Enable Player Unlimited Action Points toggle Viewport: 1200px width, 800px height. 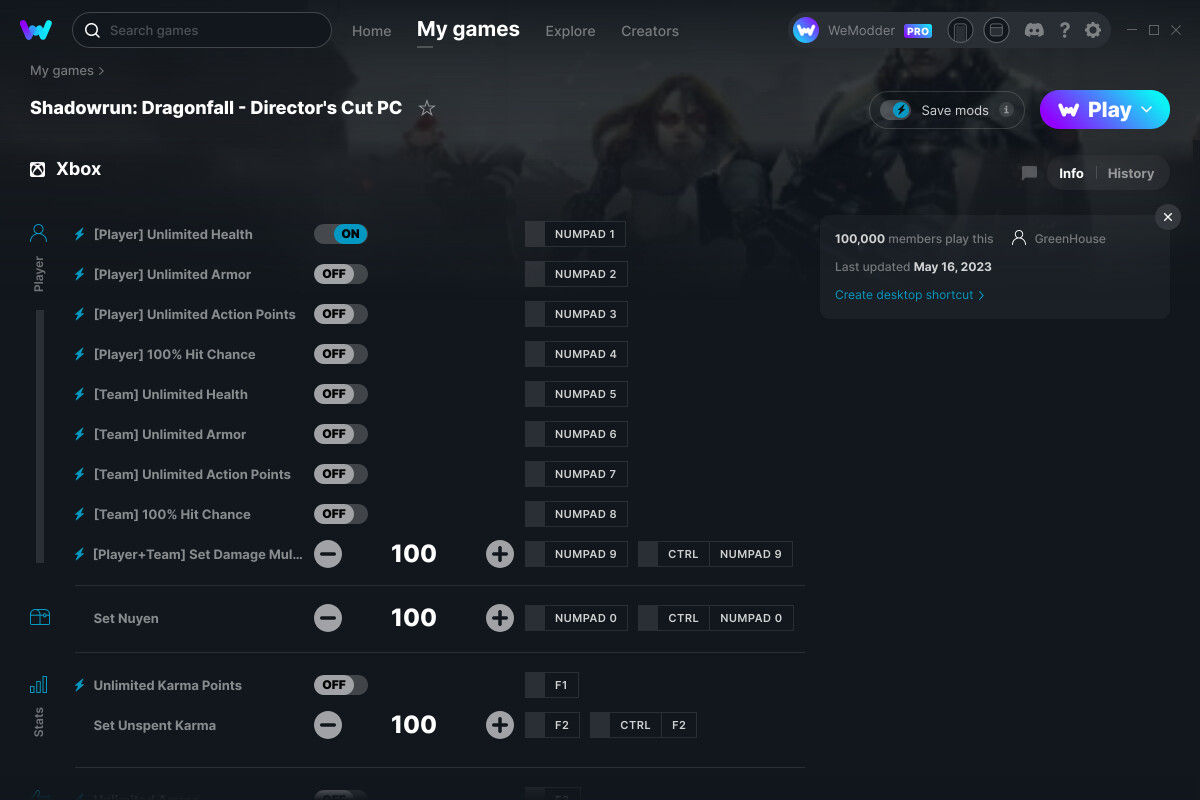[x=341, y=314]
